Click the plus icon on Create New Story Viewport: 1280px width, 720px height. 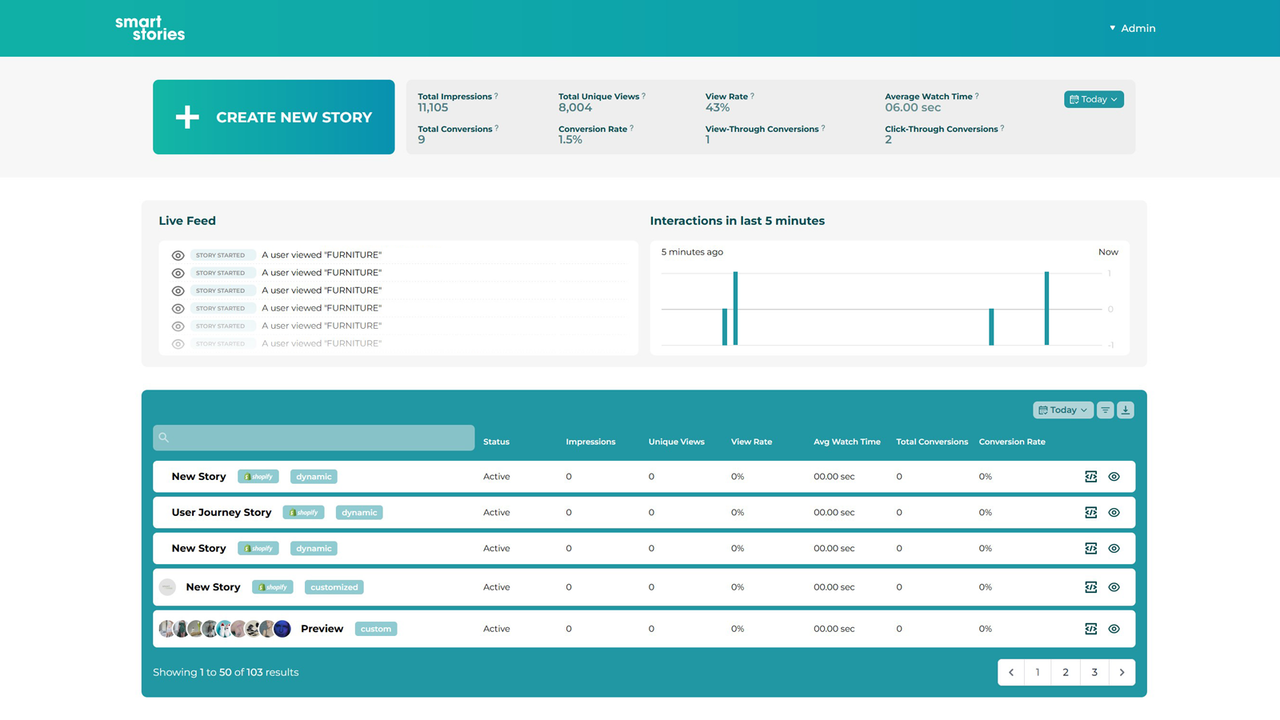click(186, 117)
